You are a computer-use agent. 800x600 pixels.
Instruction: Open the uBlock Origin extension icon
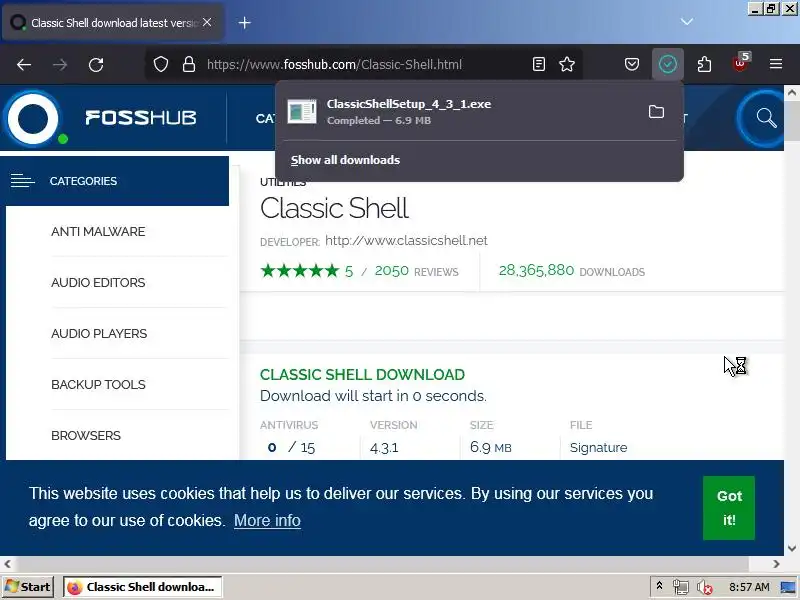(740, 63)
